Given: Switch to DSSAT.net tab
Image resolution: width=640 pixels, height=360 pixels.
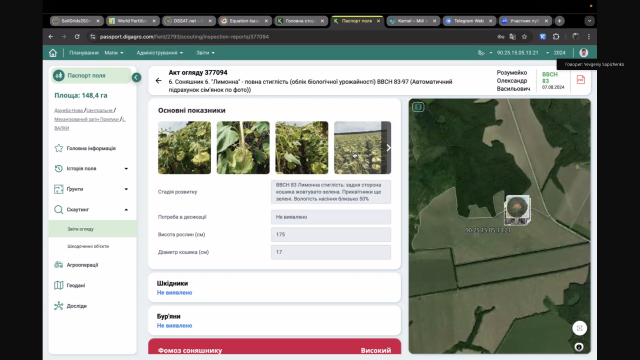Looking at the screenshot, I should point(189,21).
